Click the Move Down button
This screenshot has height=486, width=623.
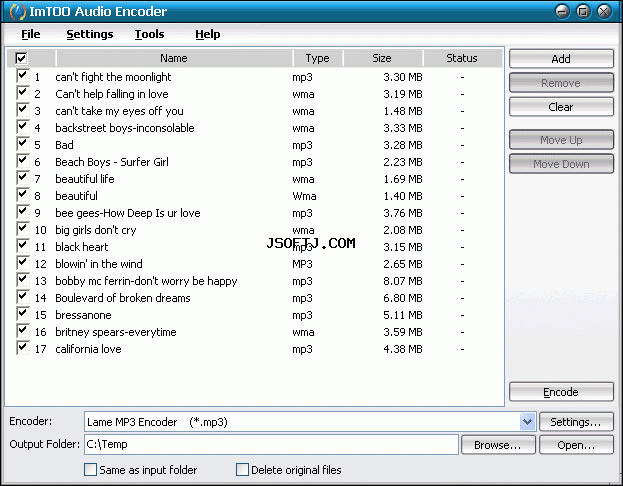click(x=561, y=164)
